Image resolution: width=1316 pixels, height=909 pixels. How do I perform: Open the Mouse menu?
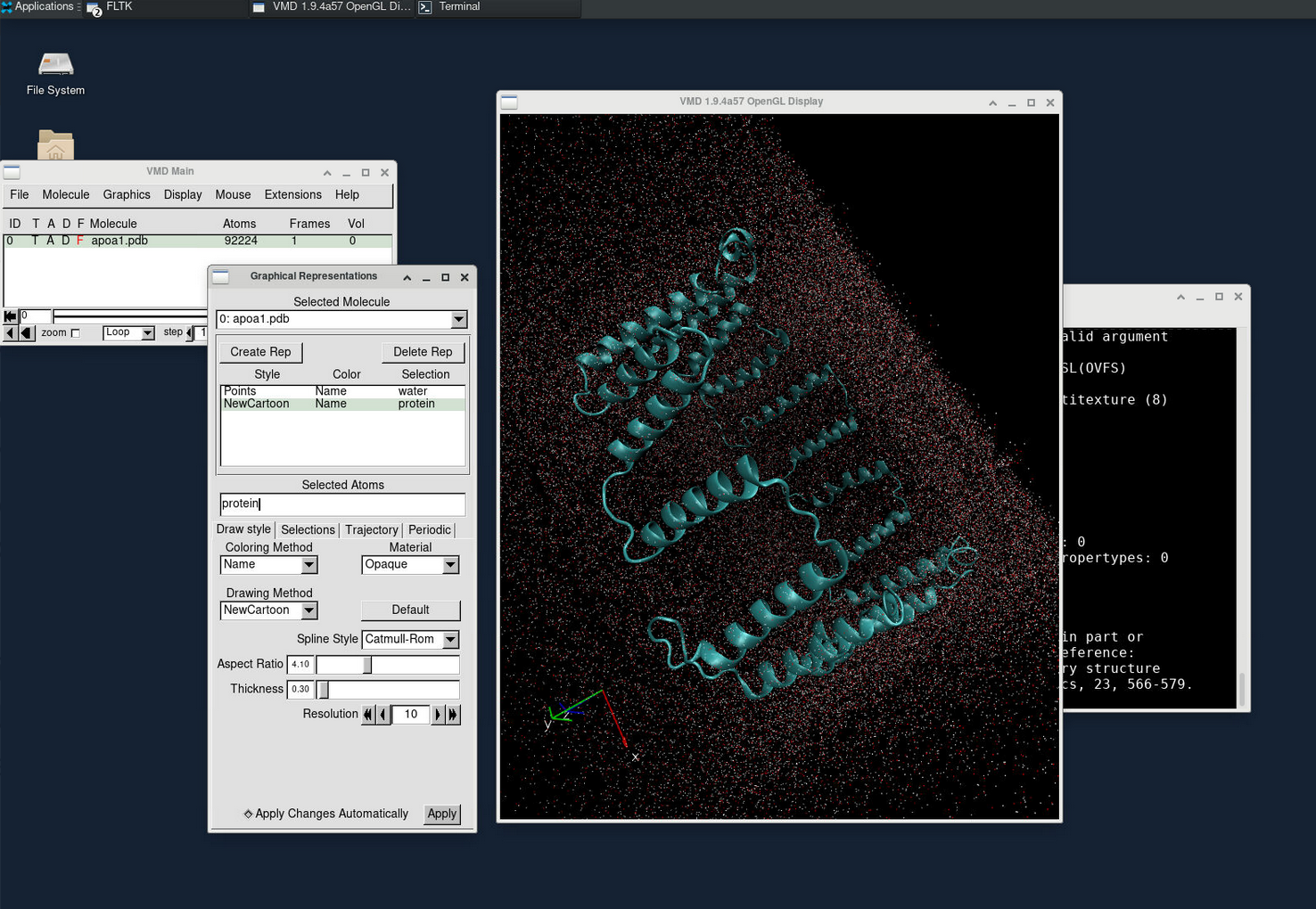click(233, 195)
